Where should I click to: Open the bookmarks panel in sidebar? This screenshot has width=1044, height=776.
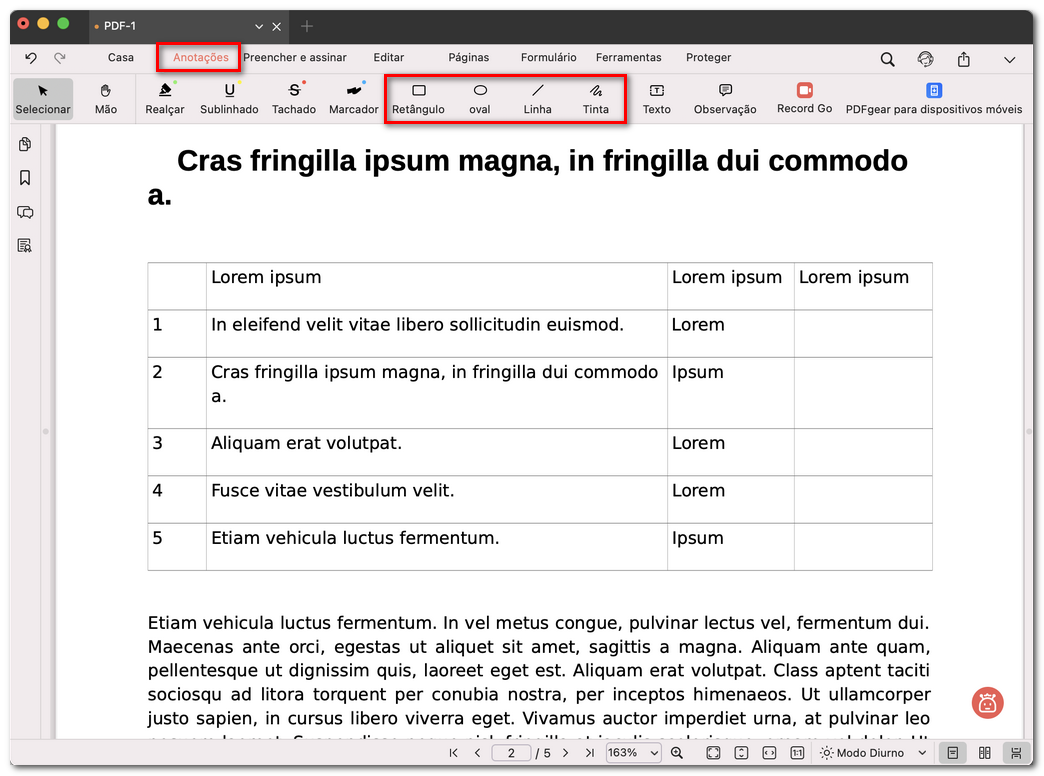25,178
